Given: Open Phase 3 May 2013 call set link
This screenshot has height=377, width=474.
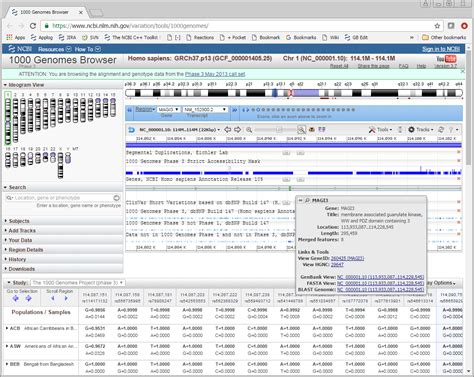Looking at the screenshot, I should pos(215,74).
